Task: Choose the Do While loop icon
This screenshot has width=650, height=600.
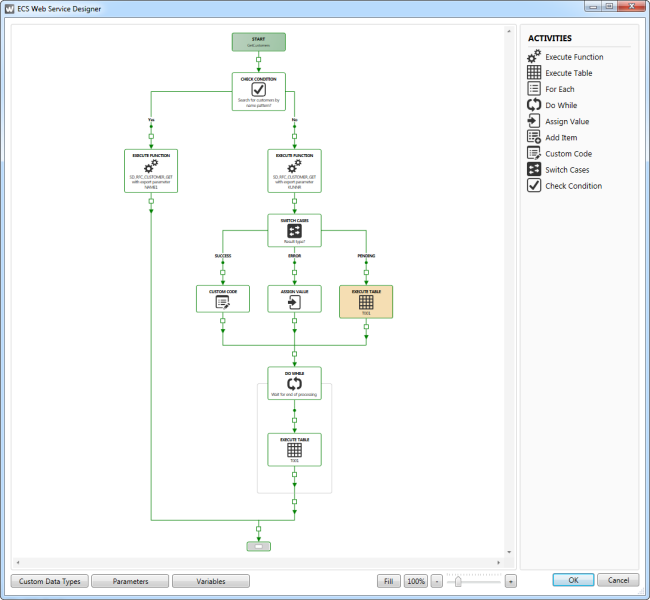Action: (x=534, y=105)
